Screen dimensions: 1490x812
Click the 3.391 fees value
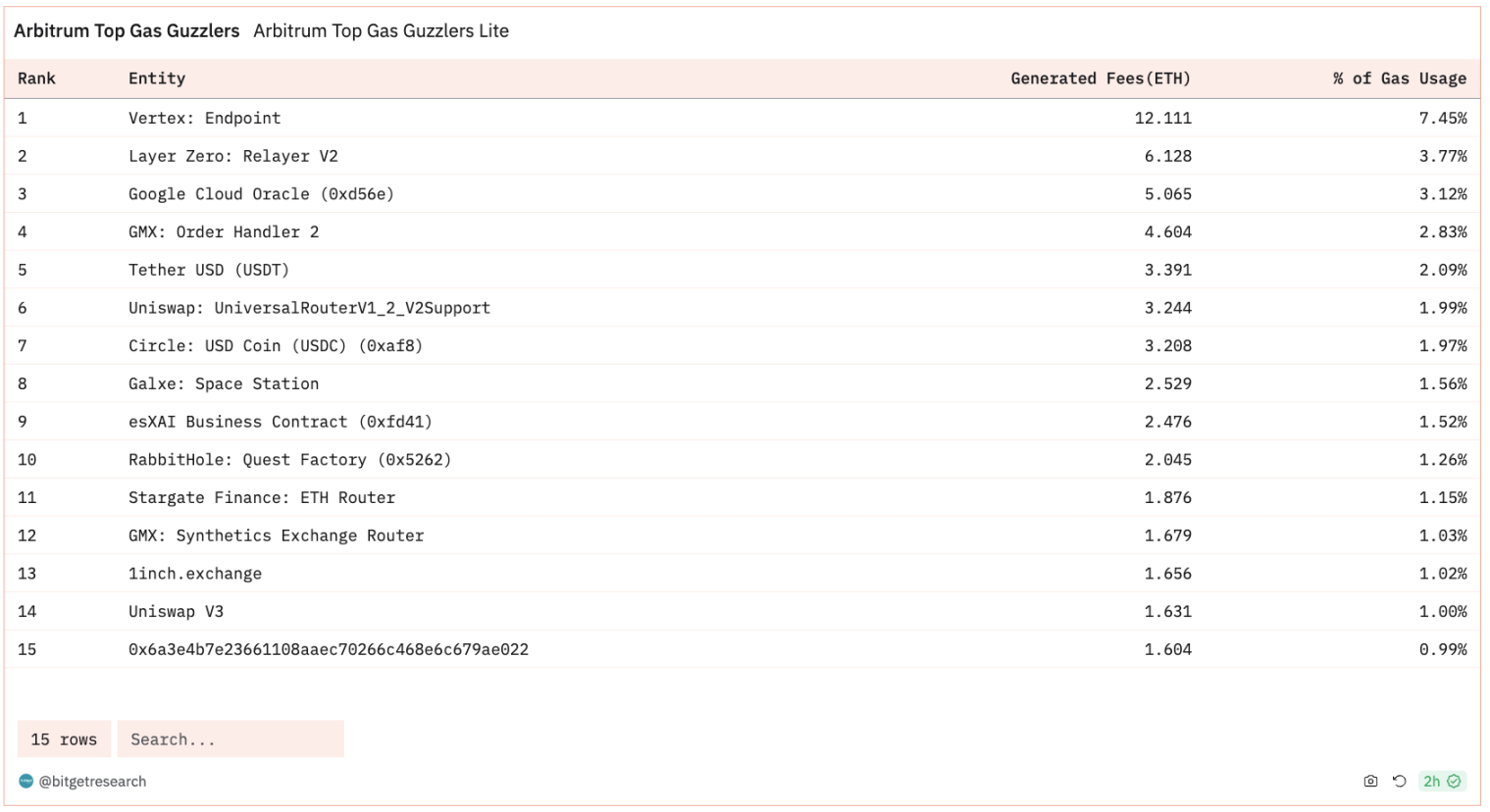point(1168,270)
